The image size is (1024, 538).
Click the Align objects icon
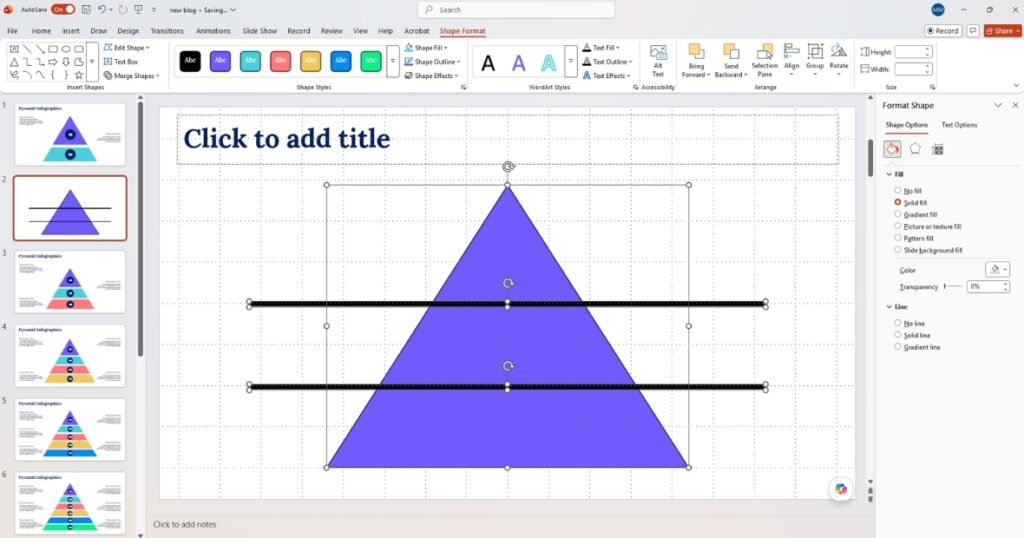(792, 61)
